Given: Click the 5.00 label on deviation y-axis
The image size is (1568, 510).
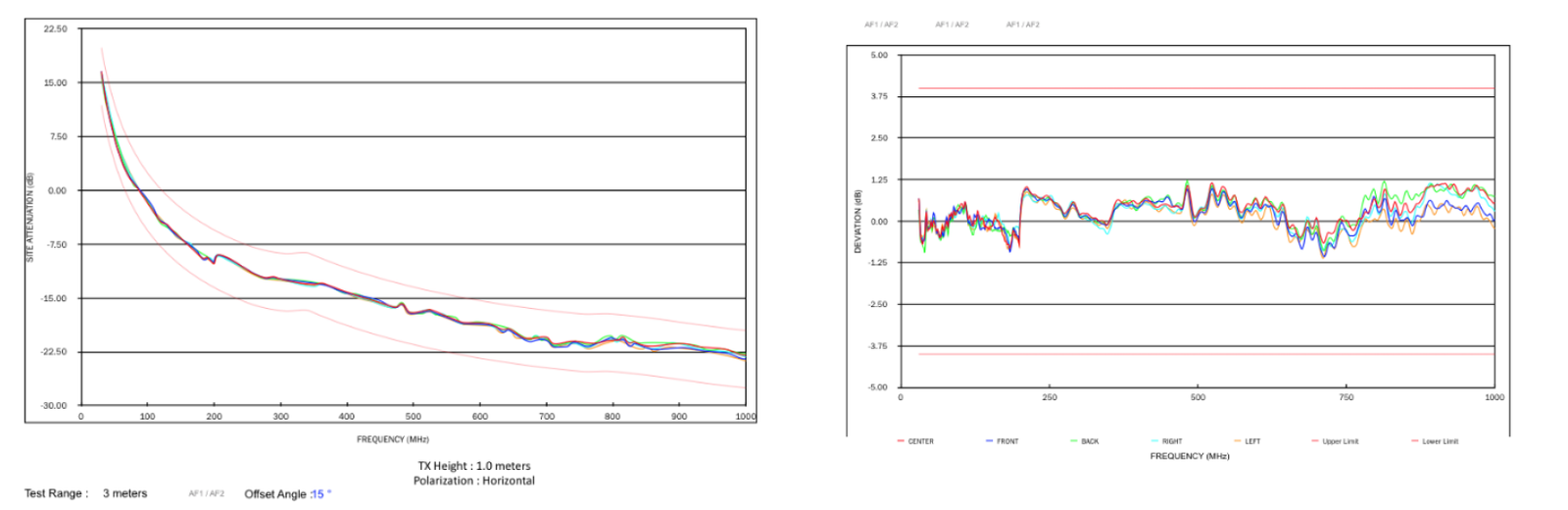Looking at the screenshot, I should point(879,55).
